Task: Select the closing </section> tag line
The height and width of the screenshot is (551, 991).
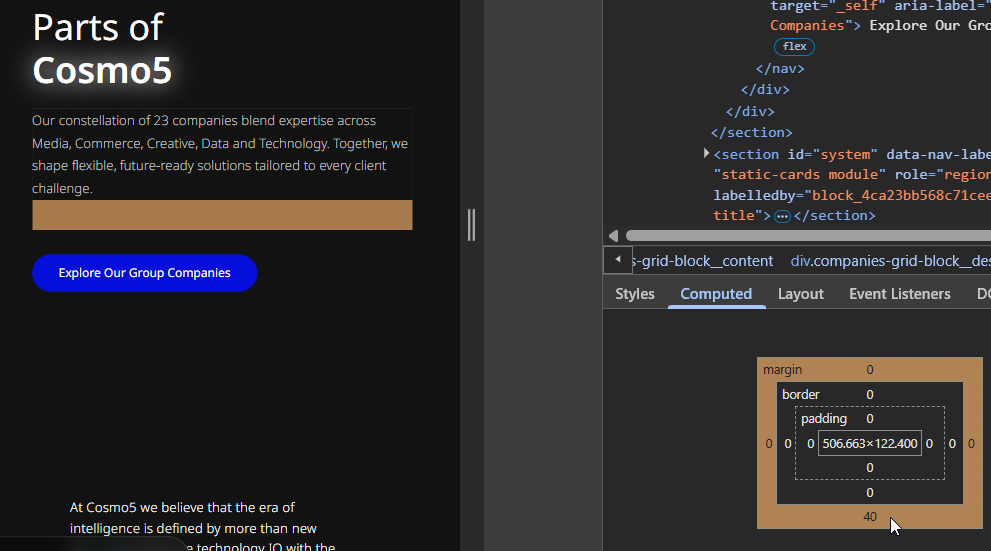Action: (x=751, y=133)
